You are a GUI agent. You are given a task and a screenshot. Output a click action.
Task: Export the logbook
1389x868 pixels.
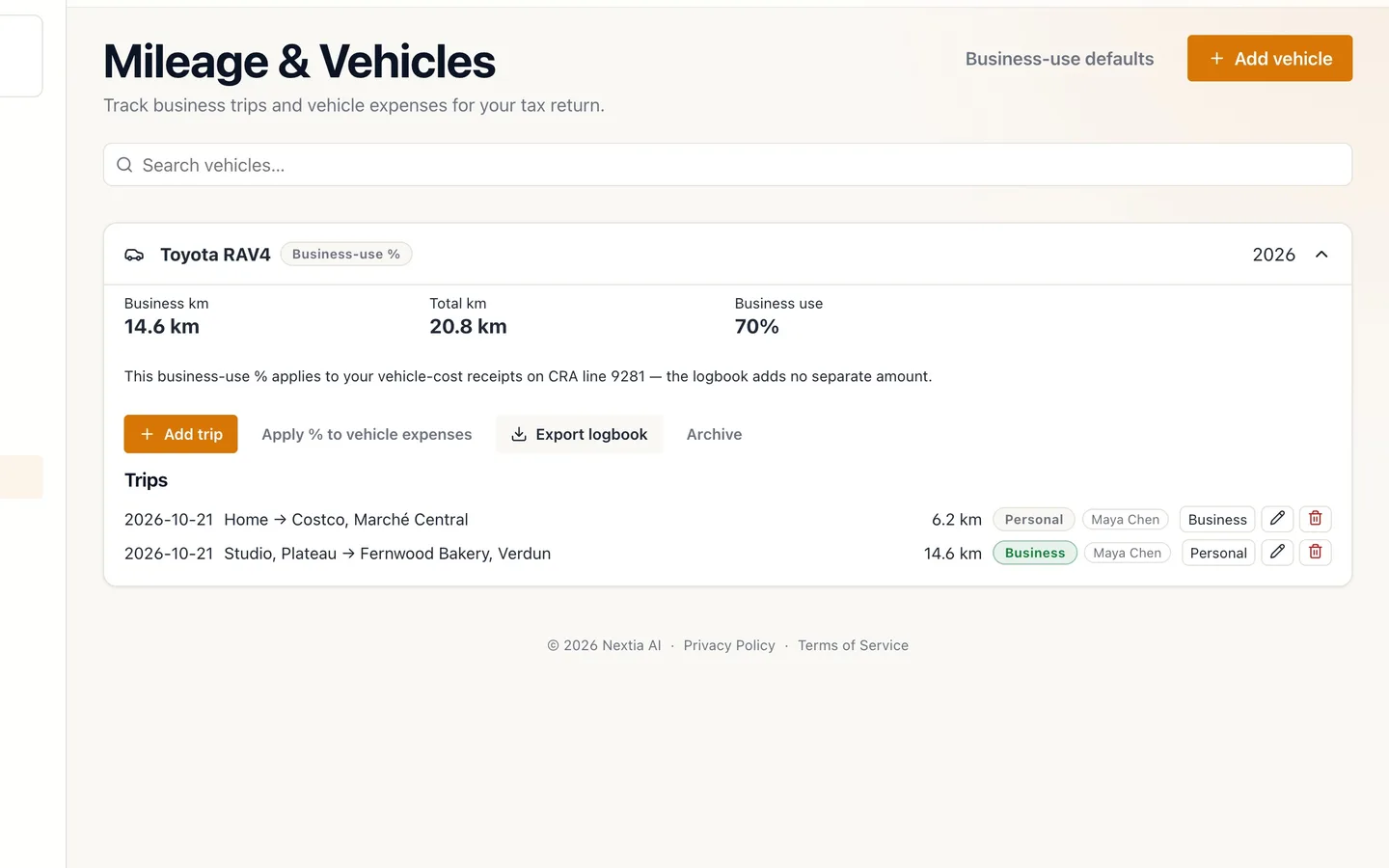tap(580, 434)
